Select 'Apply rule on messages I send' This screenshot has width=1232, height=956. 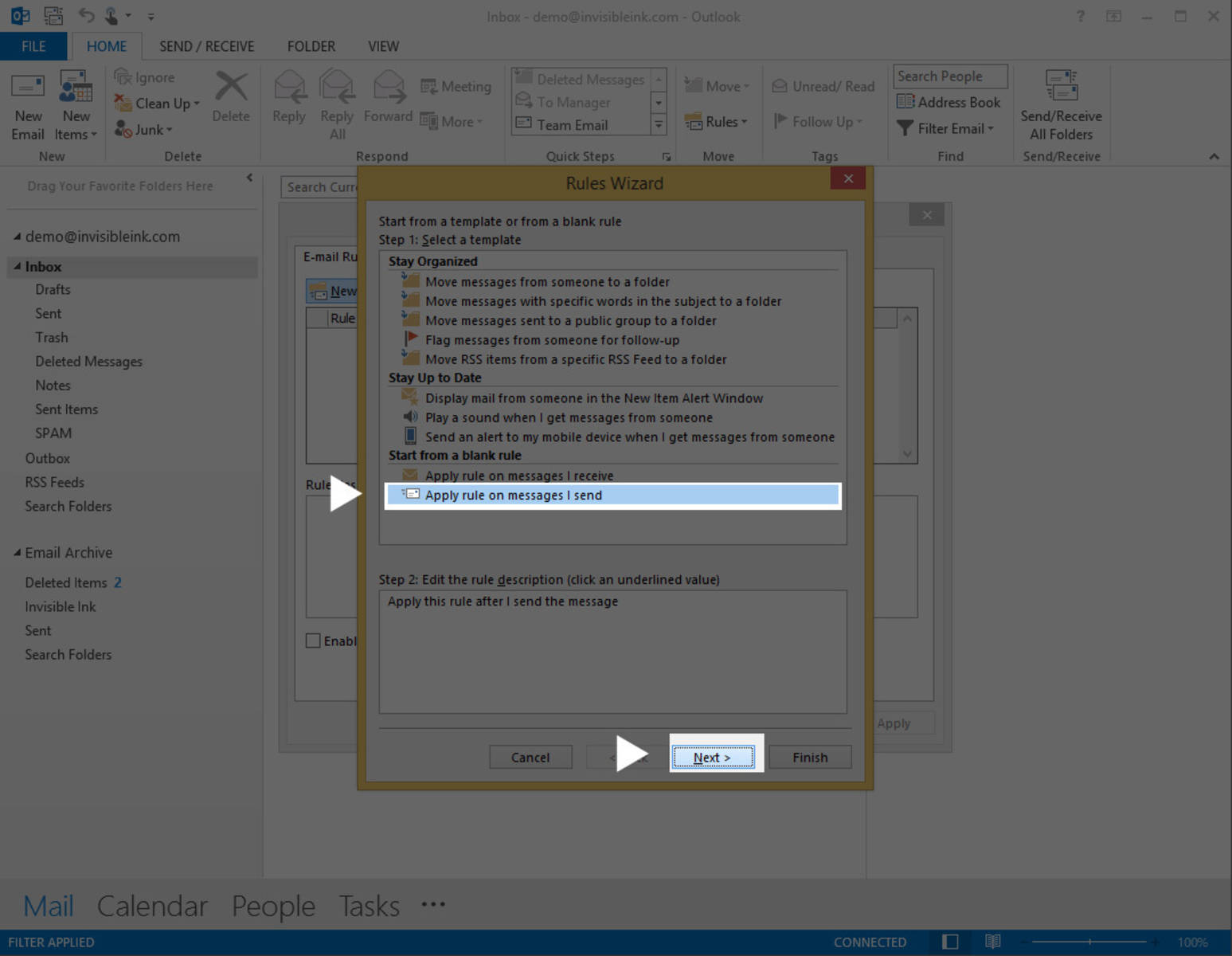tap(612, 496)
